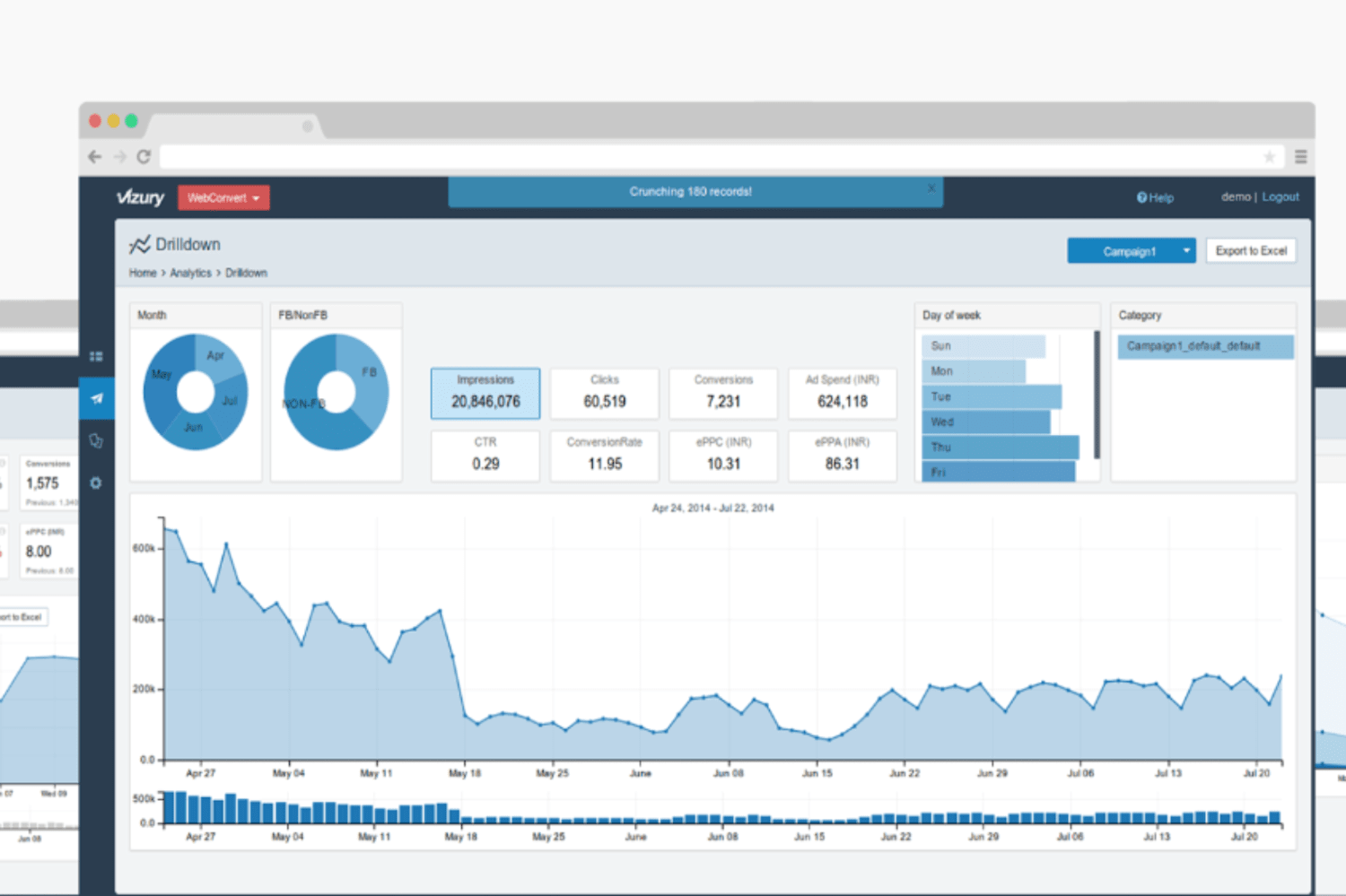The width and height of the screenshot is (1346, 896).
Task: Select the paper plane campaign sidebar icon
Action: (96, 398)
